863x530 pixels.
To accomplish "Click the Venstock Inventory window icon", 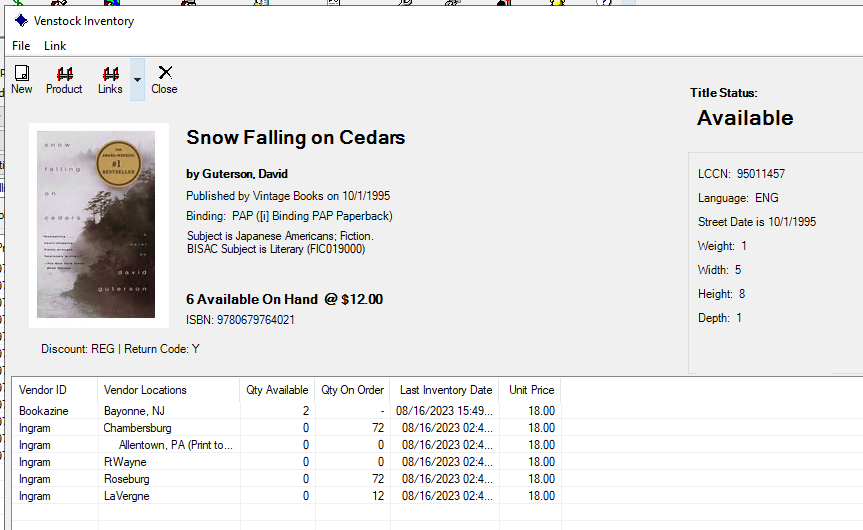I will coord(21,21).
